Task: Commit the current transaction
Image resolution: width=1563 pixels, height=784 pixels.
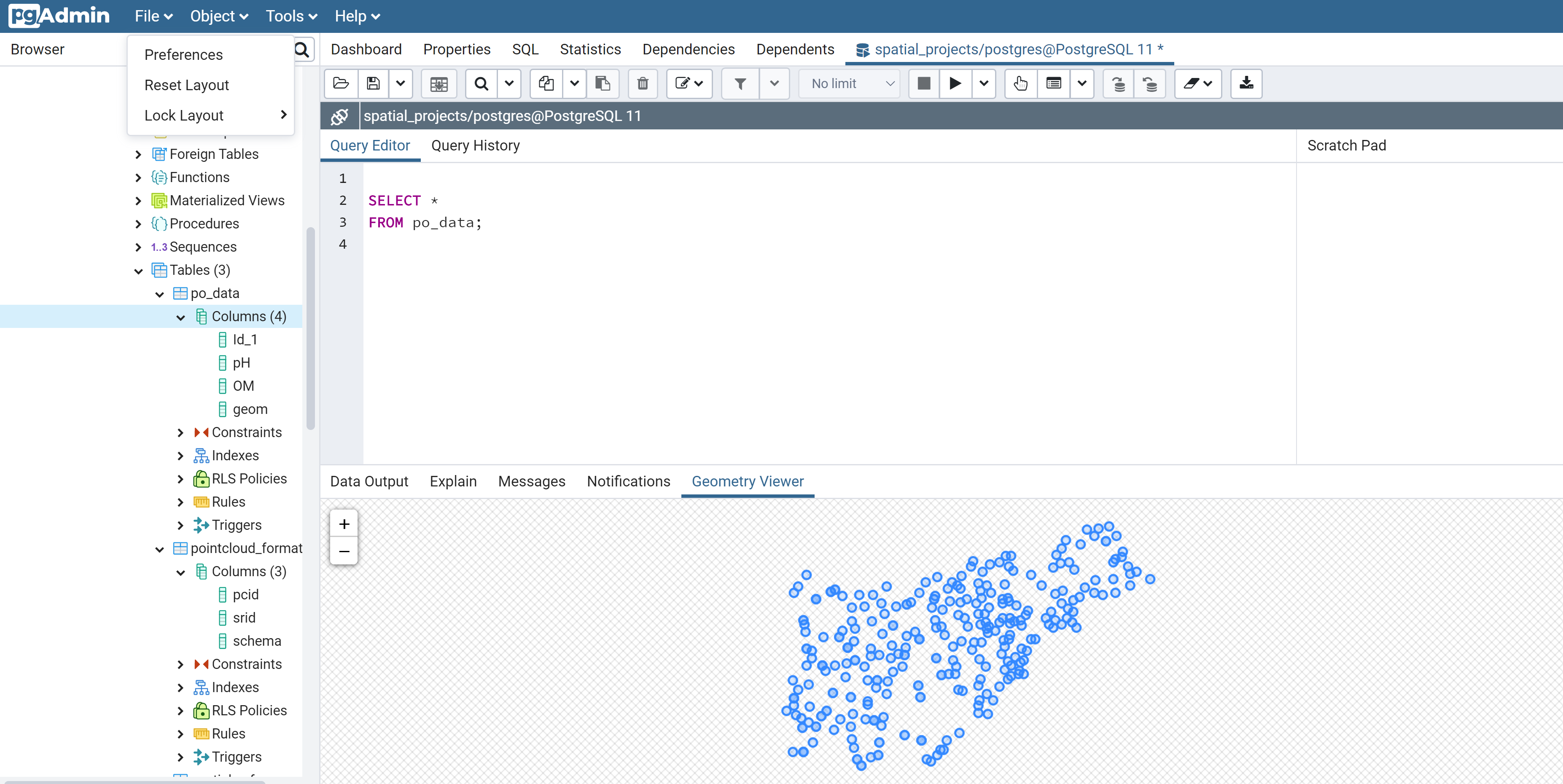Action: 1117,84
